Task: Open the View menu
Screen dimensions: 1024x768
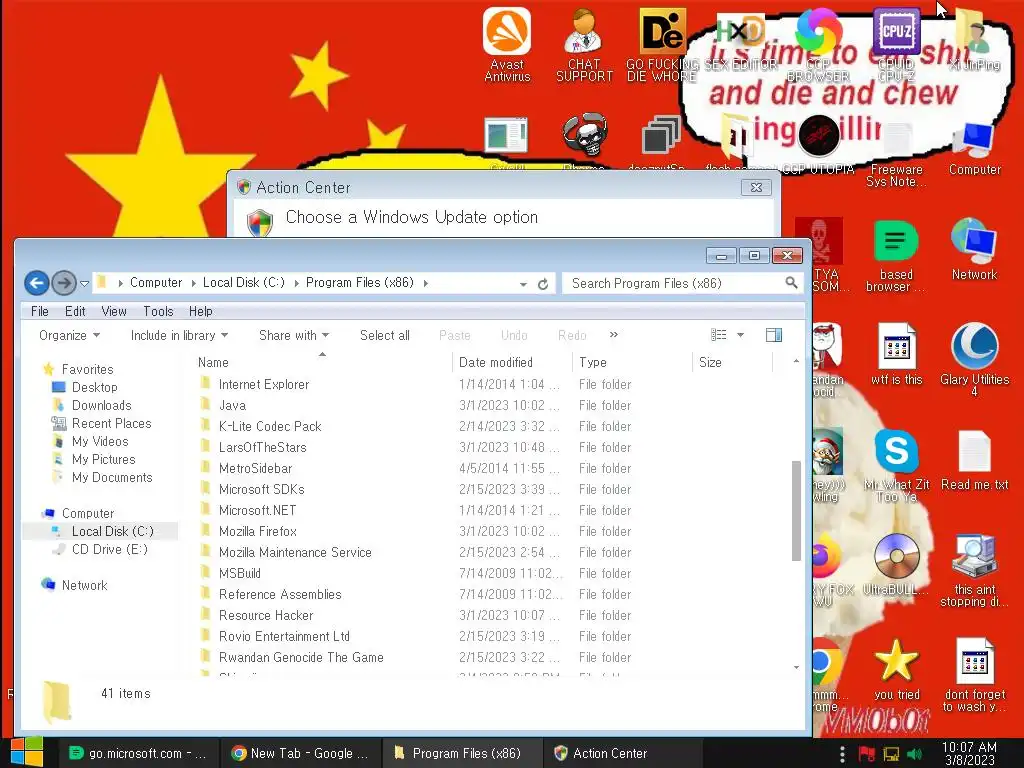Action: point(114,312)
